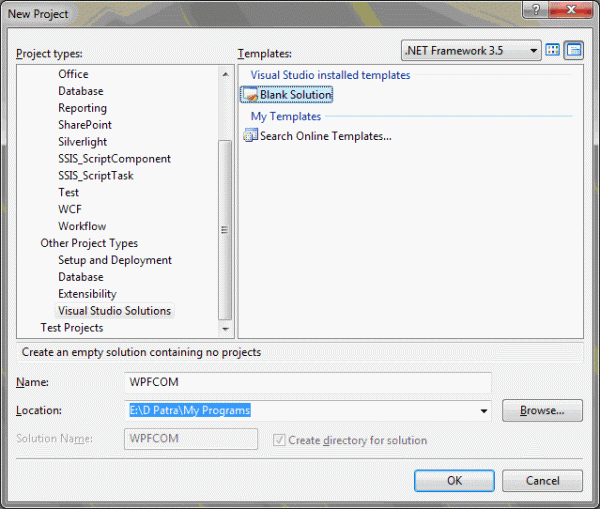Viewport: 600px width, 509px height.
Task: Select Setup and Deployment project type
Action: point(115,260)
